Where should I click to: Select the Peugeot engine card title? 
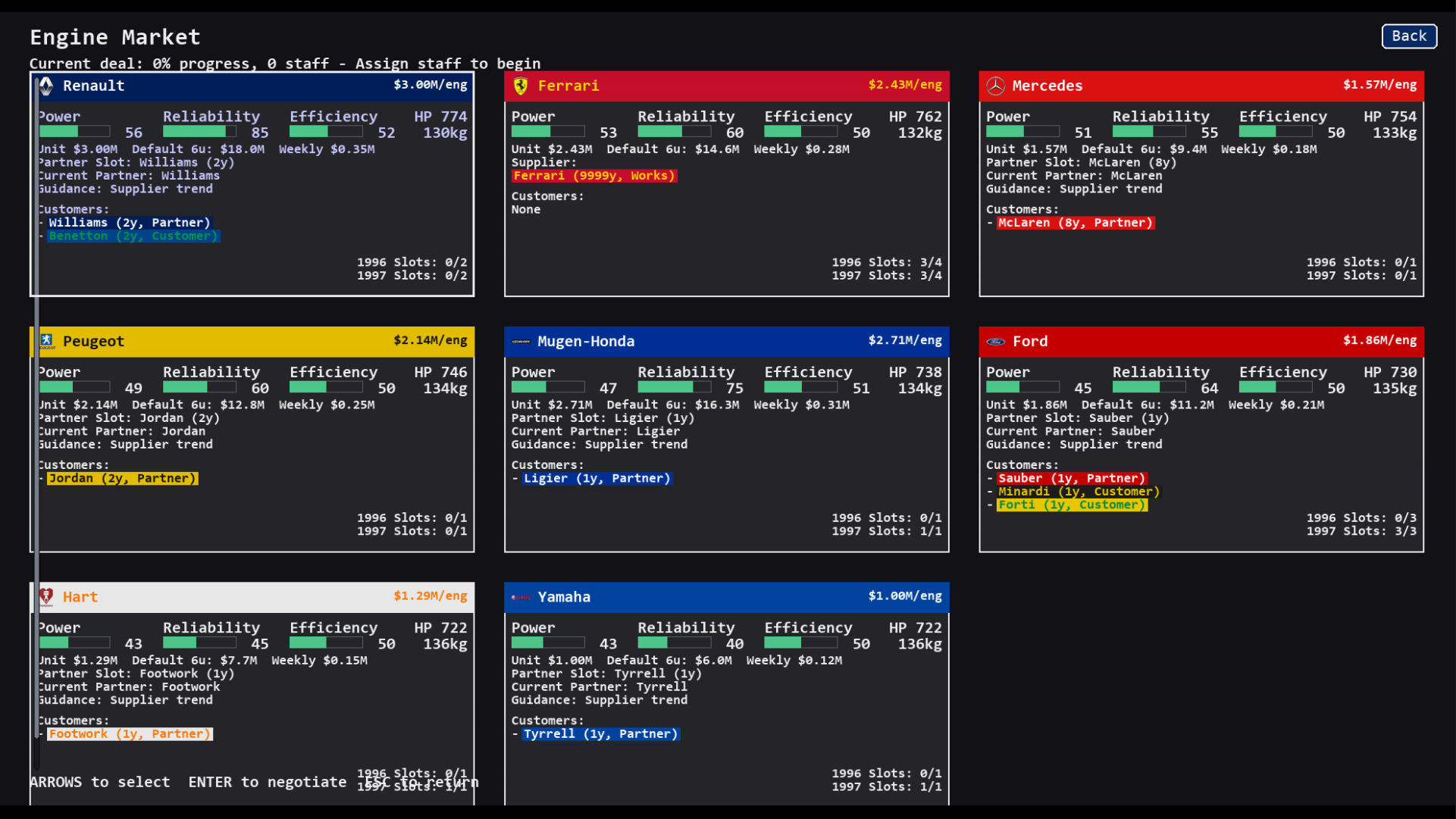93,342
